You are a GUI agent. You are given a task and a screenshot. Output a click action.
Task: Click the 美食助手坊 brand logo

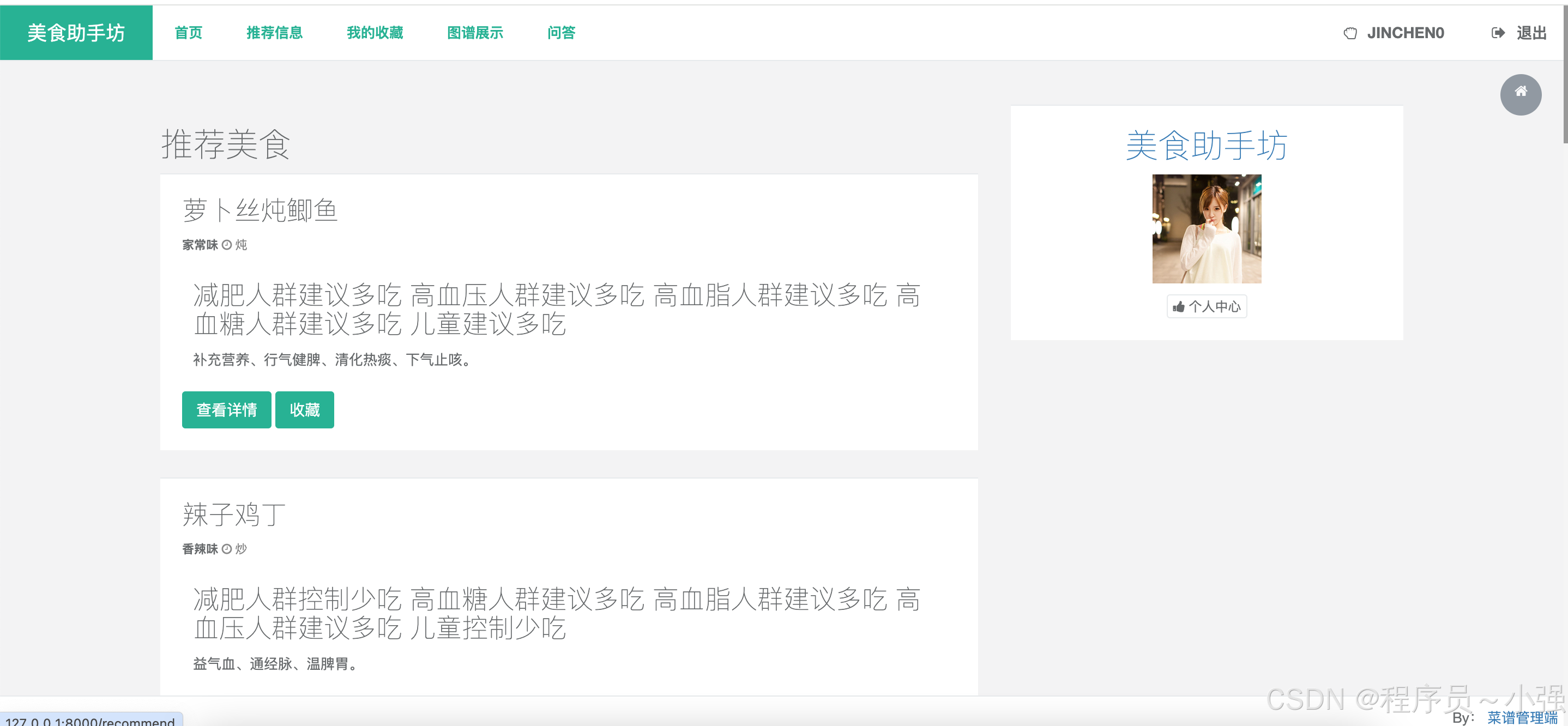tap(76, 33)
